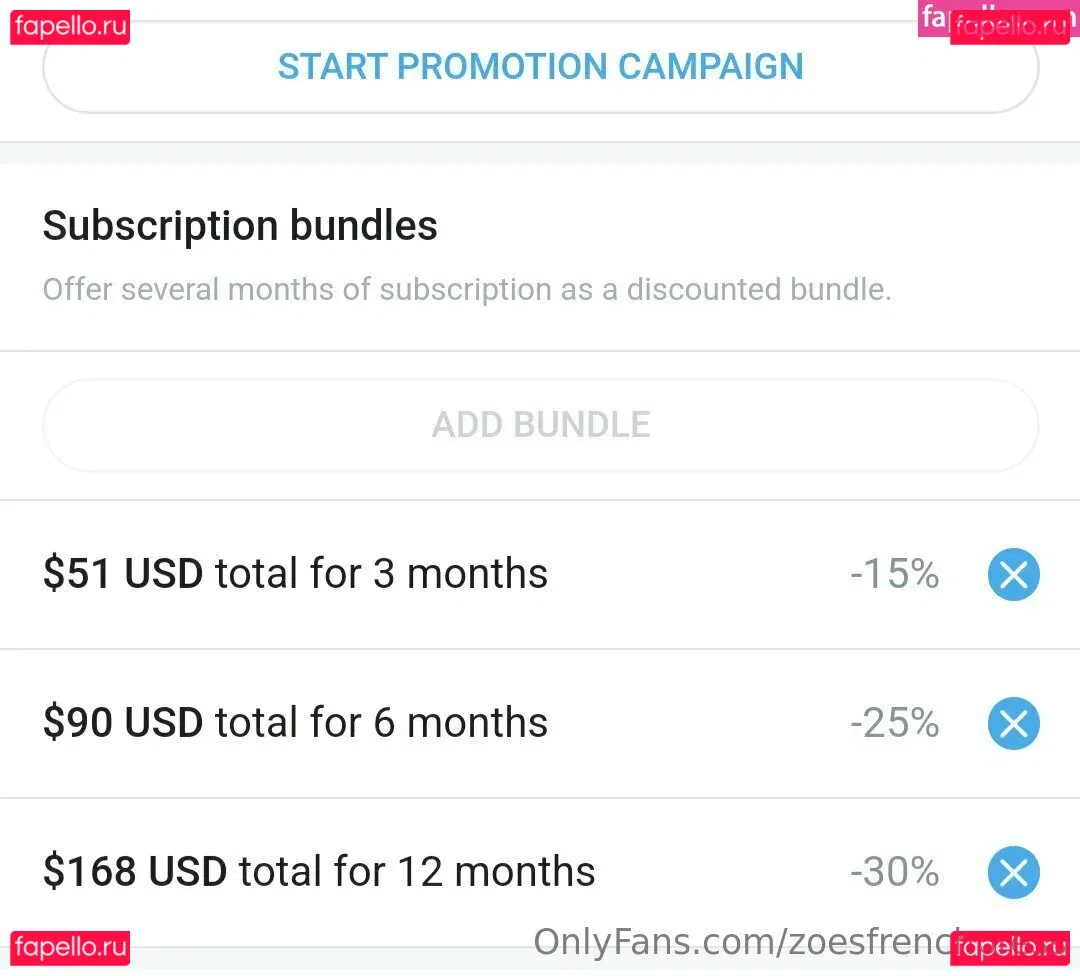Click the bold $168 USD price
The height and width of the screenshot is (976, 1080).
[x=134, y=871]
